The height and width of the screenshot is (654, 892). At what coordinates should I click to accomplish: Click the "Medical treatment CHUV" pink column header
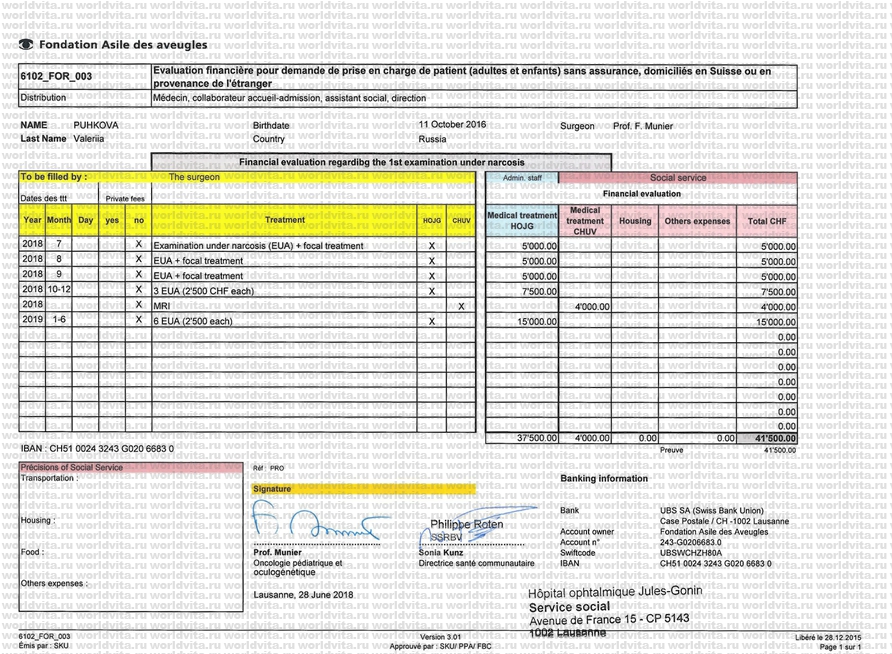click(x=585, y=221)
